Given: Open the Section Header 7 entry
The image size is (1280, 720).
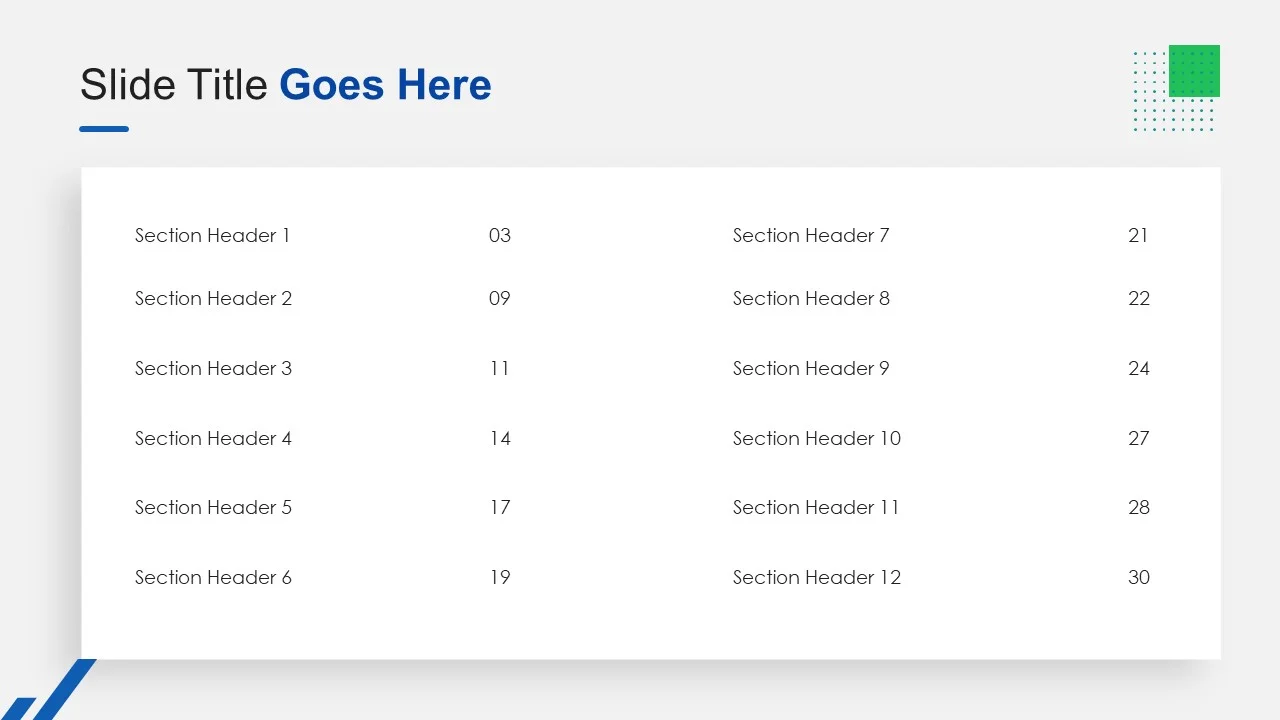Looking at the screenshot, I should coord(810,236).
